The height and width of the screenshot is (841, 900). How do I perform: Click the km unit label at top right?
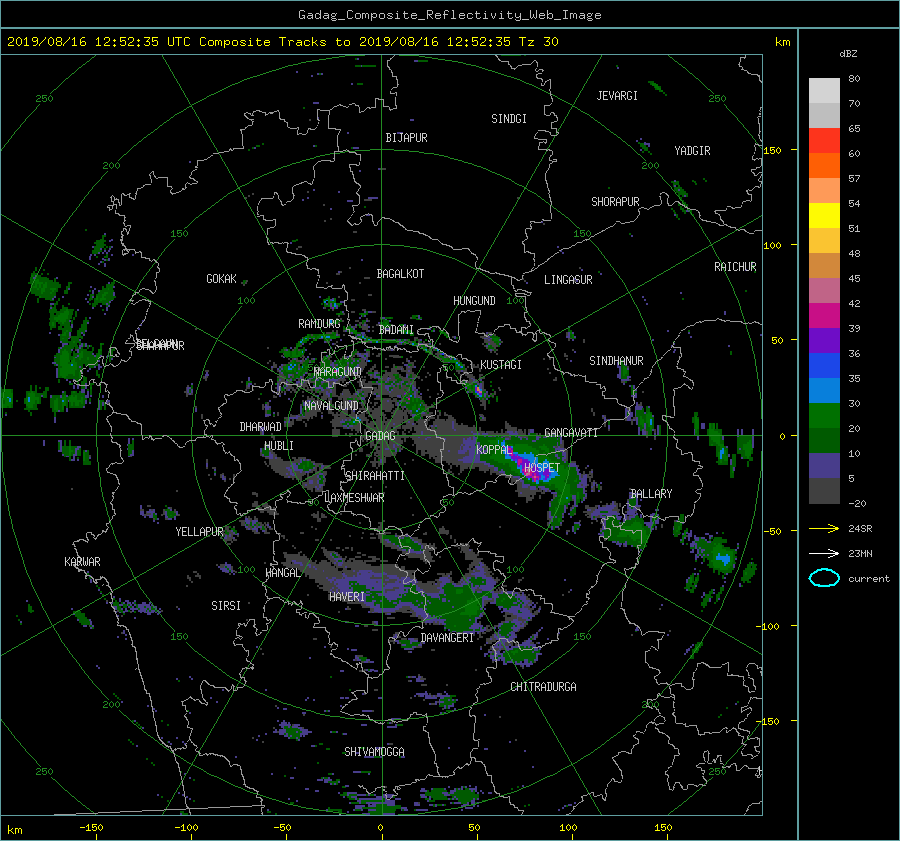782,42
